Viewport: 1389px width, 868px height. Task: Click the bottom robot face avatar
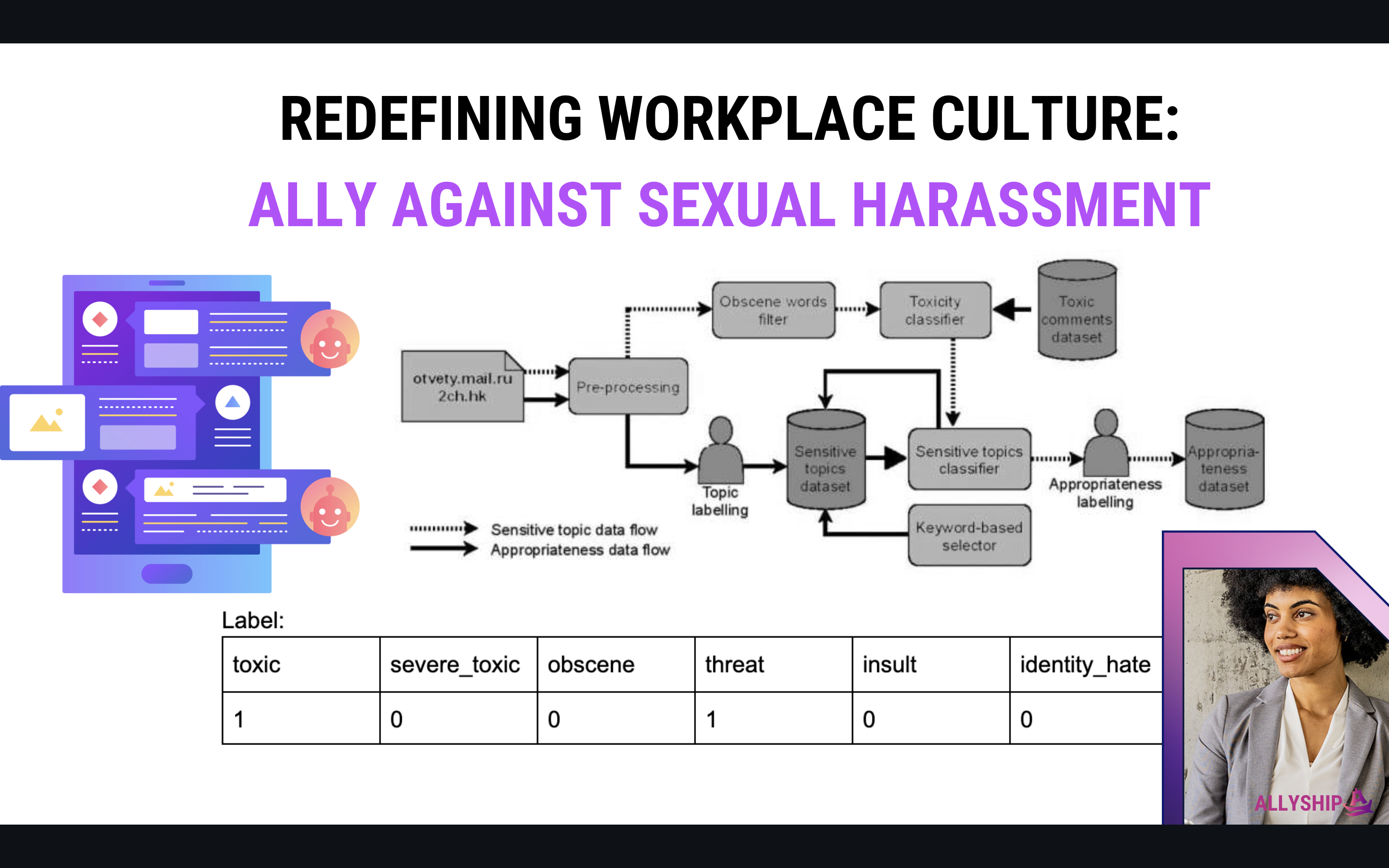[329, 507]
